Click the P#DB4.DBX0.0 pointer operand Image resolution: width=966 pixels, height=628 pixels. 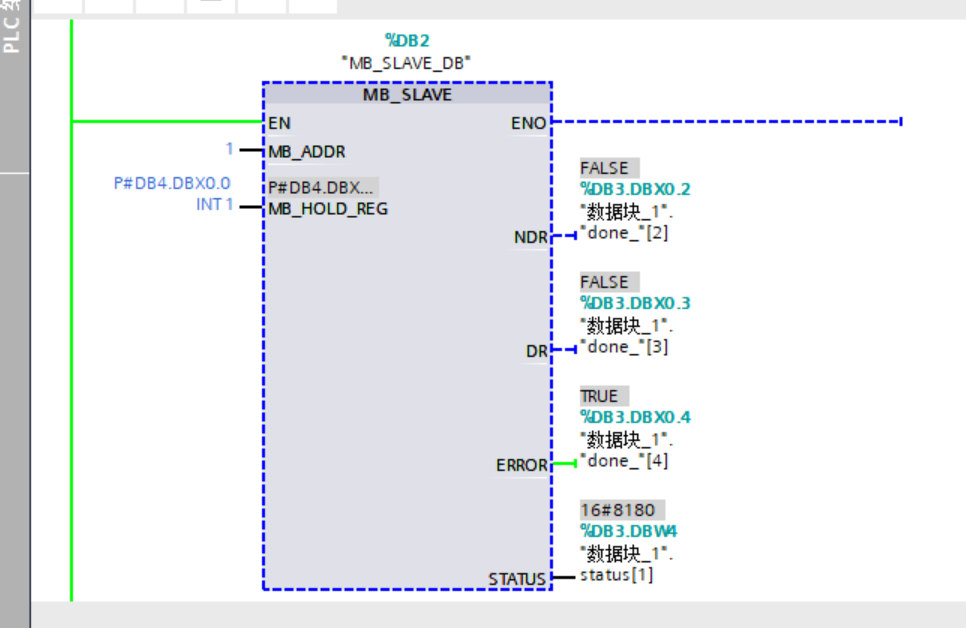point(172,184)
